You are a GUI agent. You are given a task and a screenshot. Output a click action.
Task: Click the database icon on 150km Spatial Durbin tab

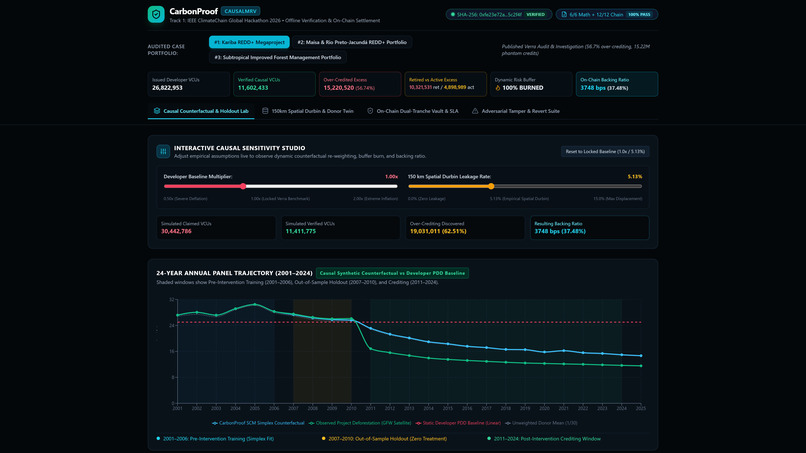[x=265, y=111]
